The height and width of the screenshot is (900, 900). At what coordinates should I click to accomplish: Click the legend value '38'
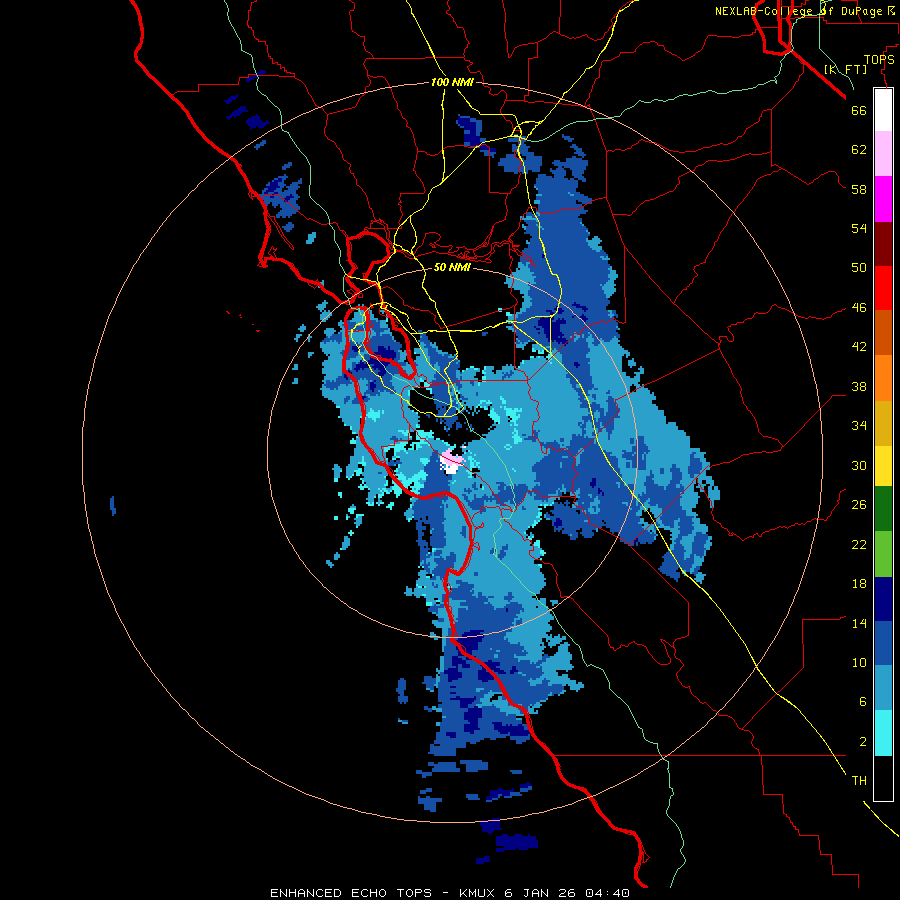(859, 387)
